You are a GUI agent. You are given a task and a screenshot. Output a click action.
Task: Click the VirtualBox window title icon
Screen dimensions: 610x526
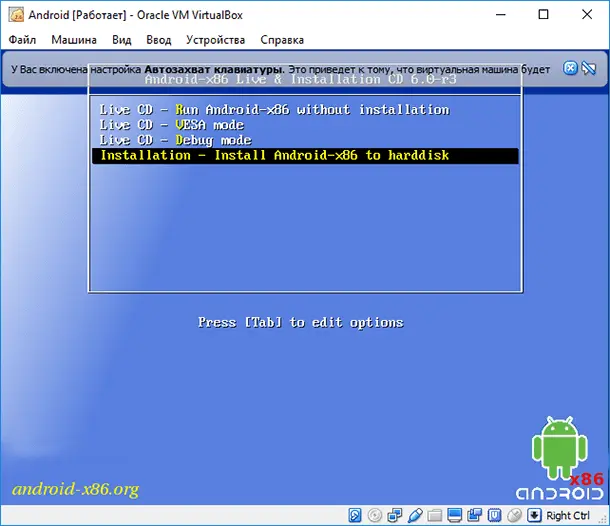(17, 15)
